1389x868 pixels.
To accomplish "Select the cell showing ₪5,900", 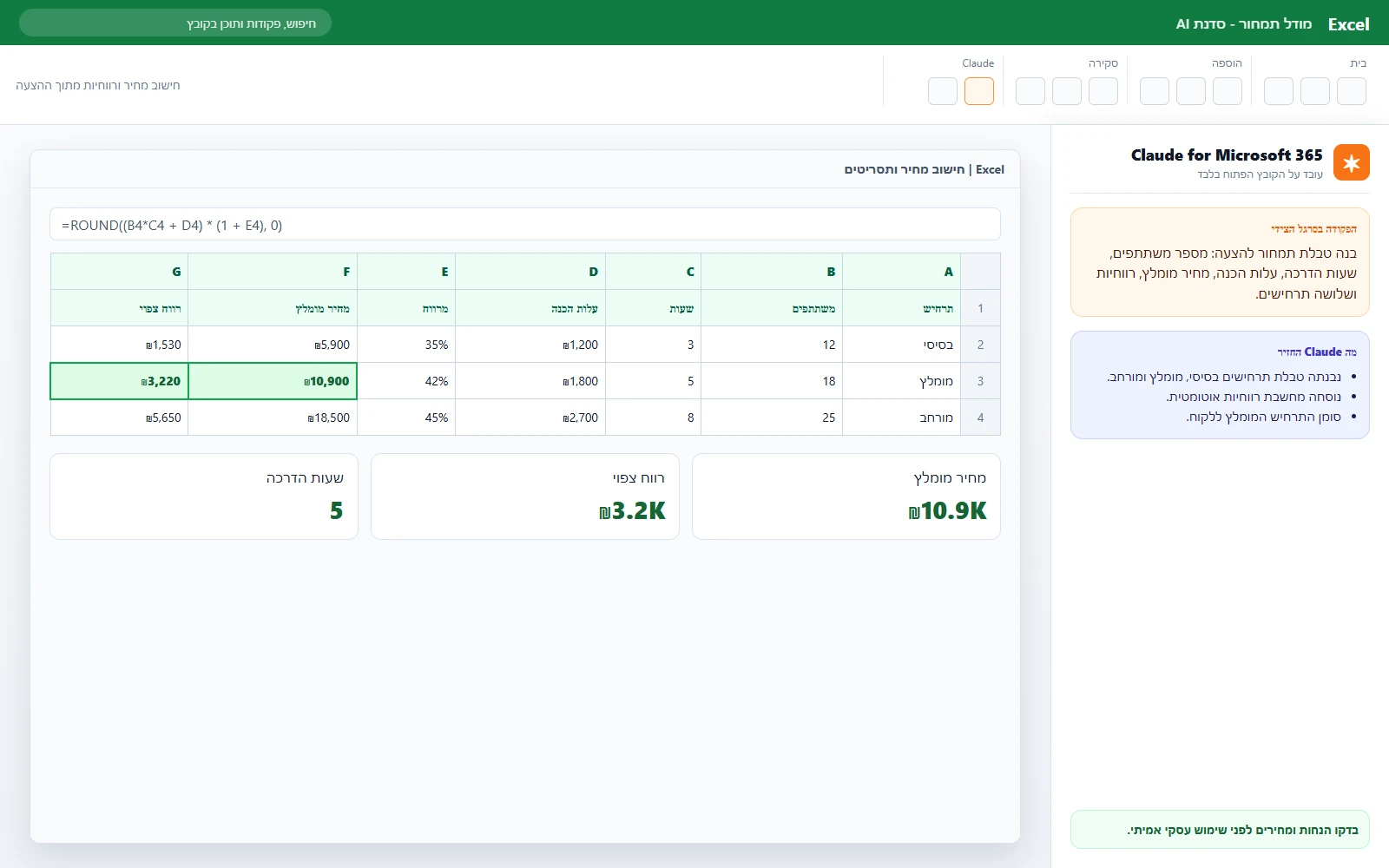I will [273, 345].
